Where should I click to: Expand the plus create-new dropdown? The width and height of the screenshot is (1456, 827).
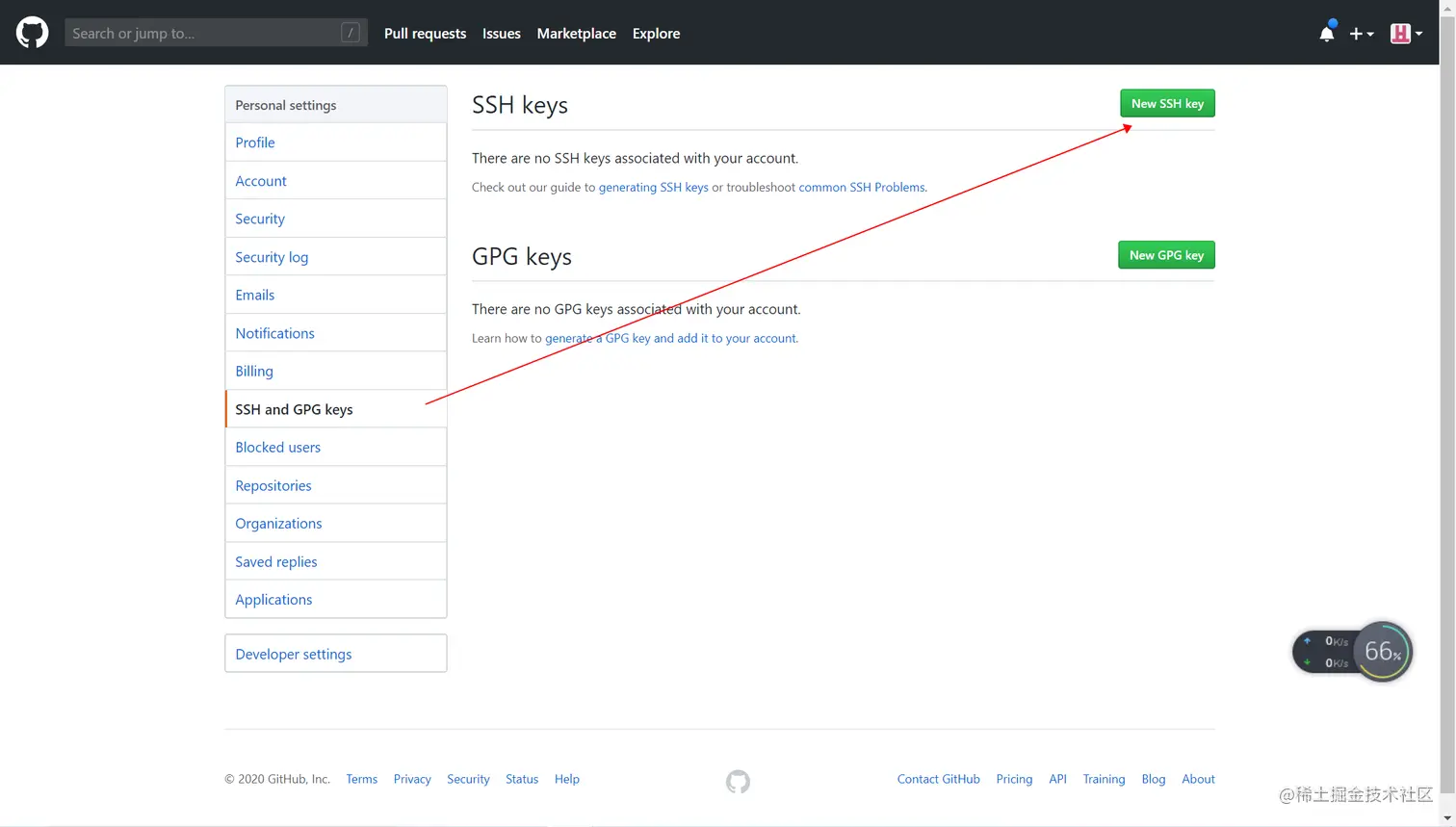(1362, 34)
